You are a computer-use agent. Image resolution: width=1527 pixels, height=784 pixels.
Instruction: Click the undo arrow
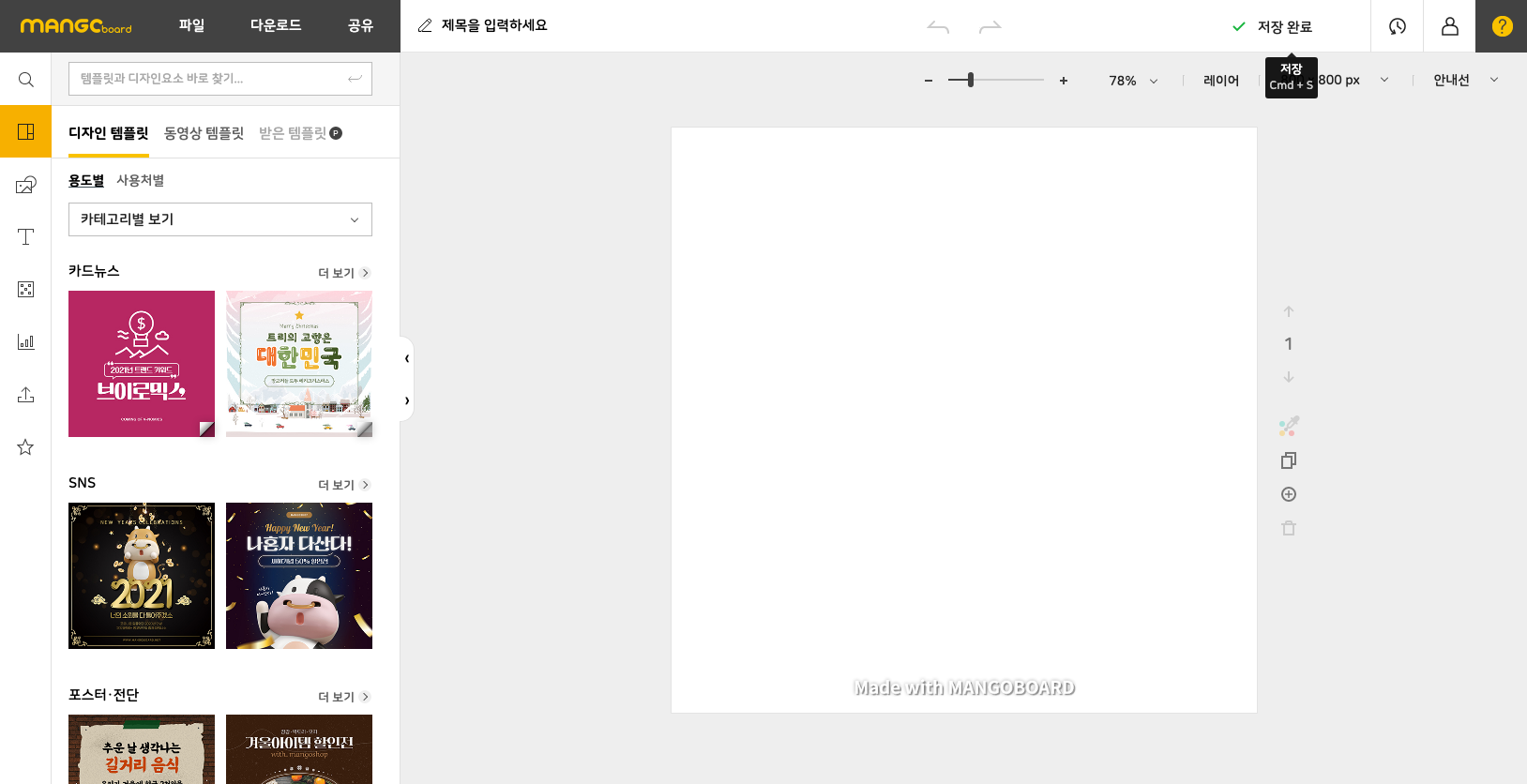[938, 26]
